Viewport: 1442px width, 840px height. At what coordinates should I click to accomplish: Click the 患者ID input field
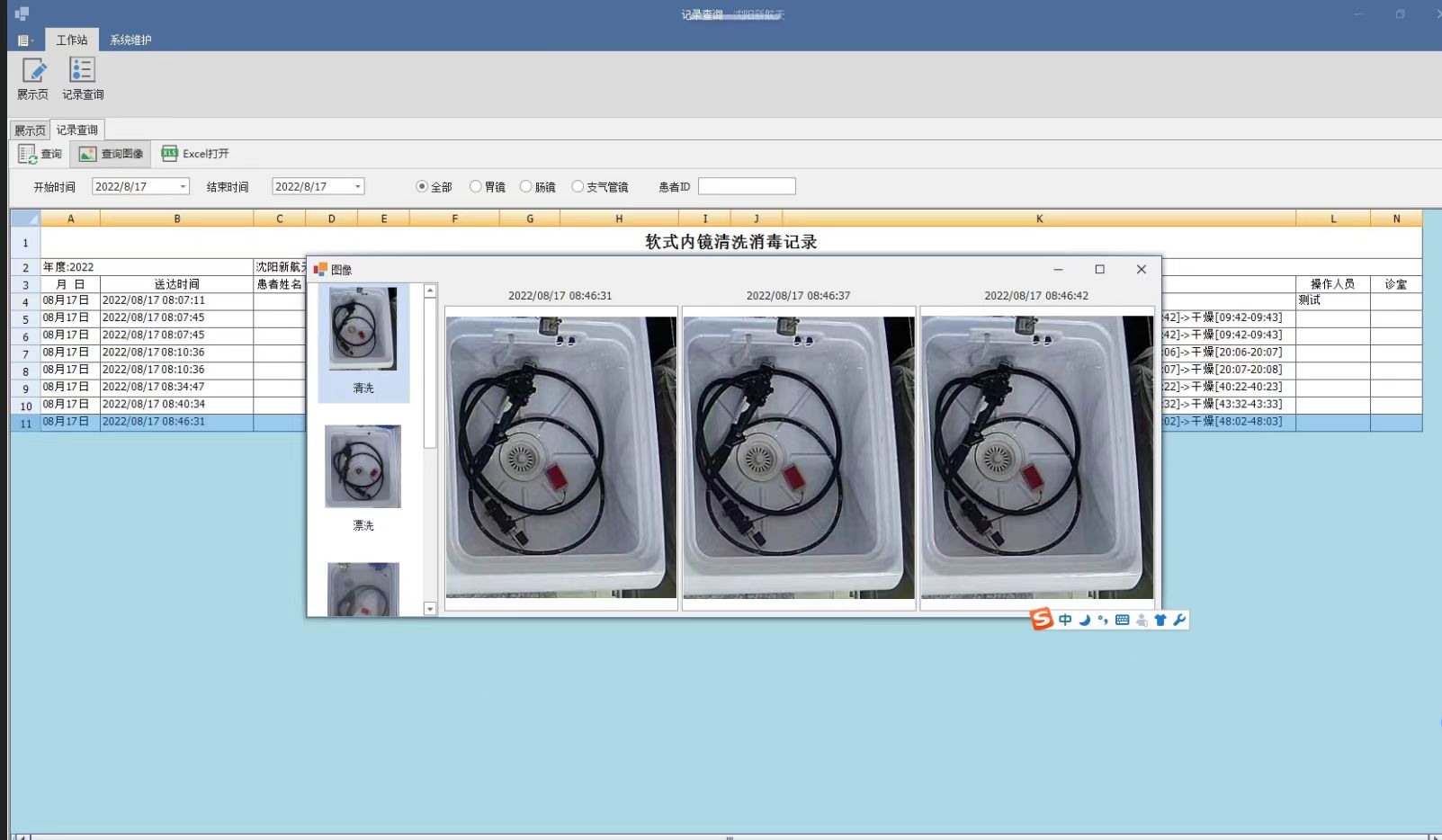pos(747,186)
